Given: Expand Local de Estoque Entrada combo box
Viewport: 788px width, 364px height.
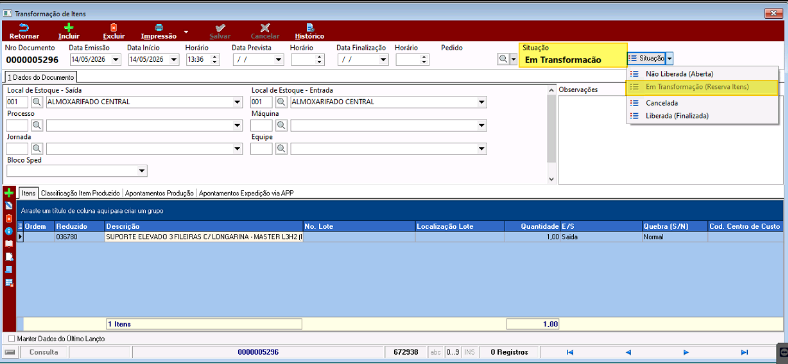Looking at the screenshot, I should (482, 103).
